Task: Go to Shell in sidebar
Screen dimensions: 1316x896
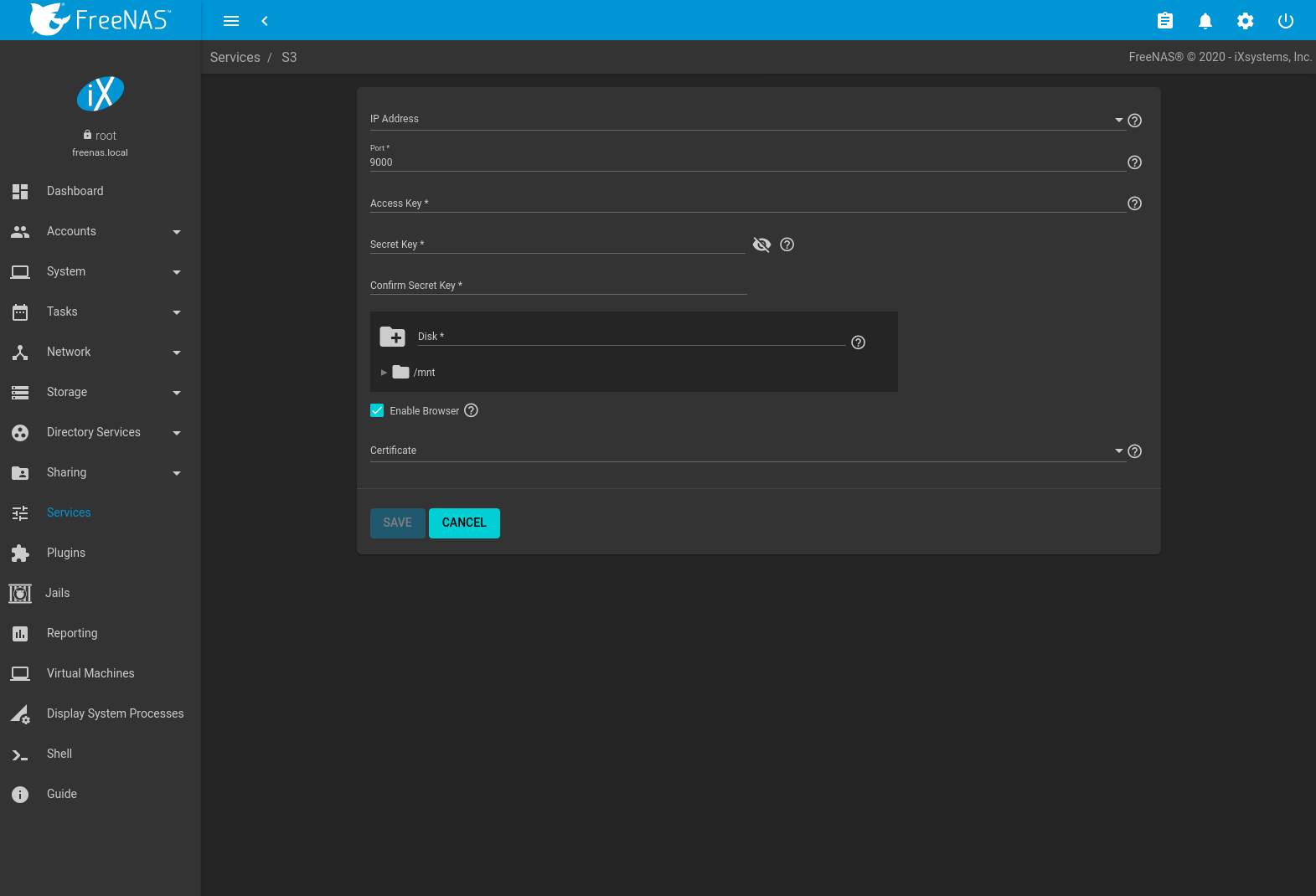Action: 59,754
